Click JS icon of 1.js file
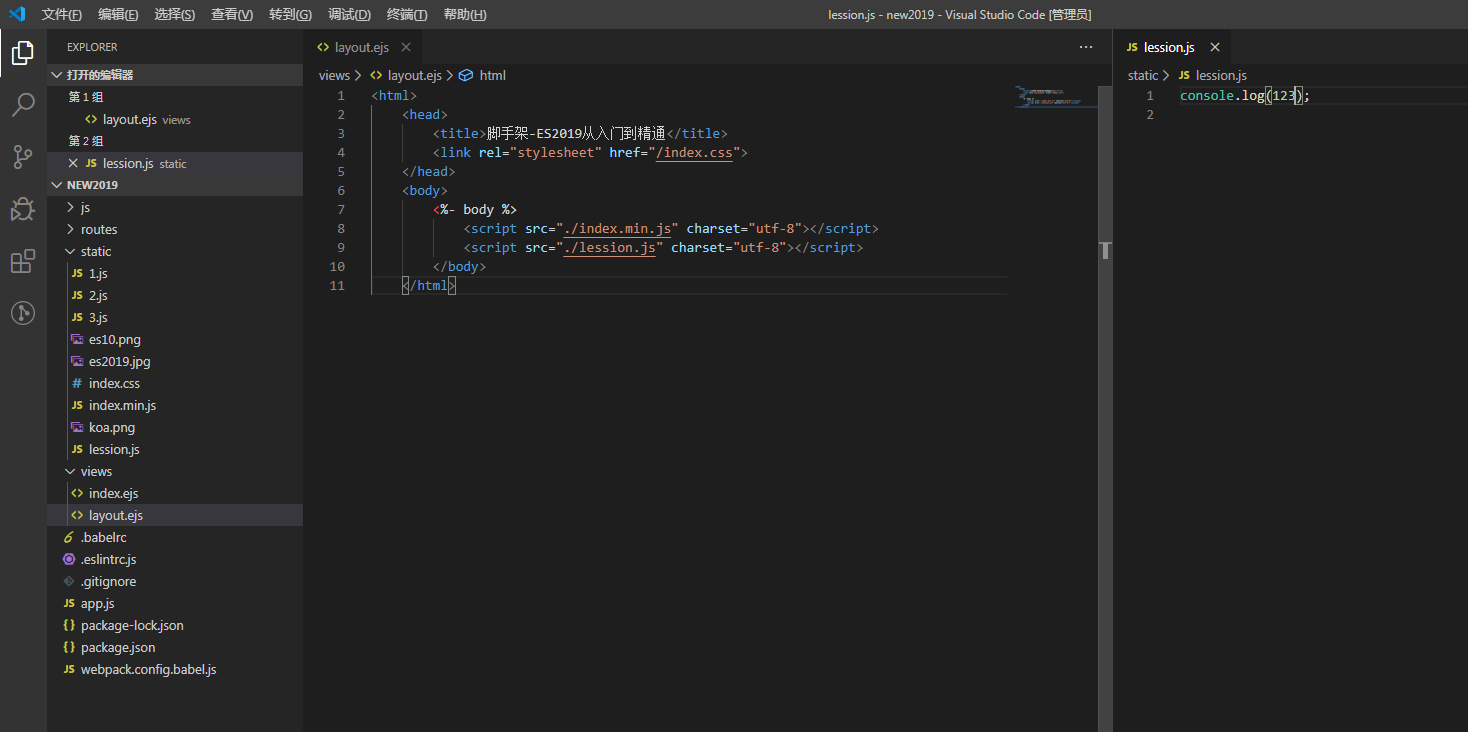1468x732 pixels. (78, 273)
